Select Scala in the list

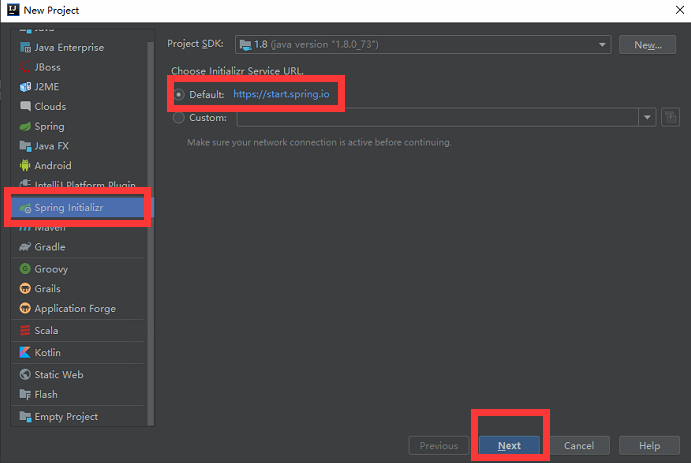coord(78,330)
